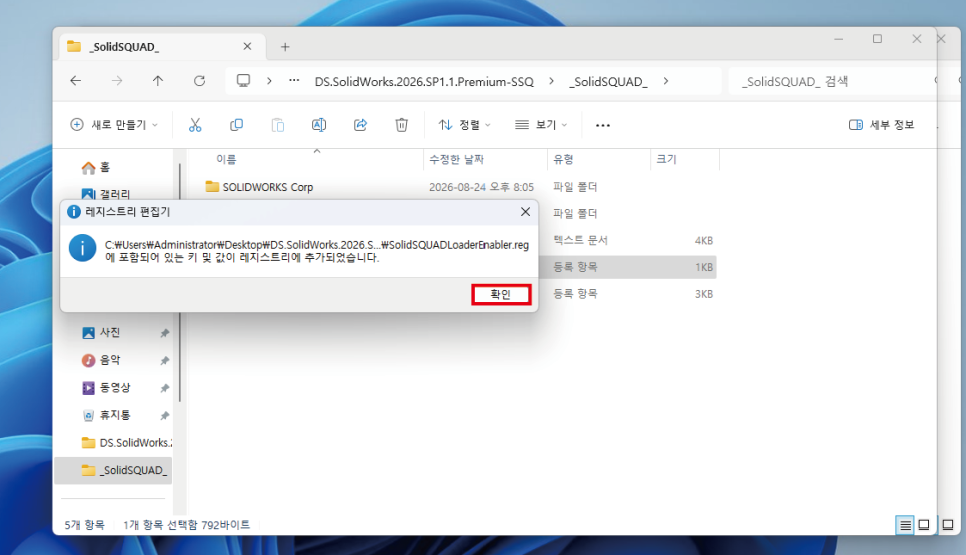This screenshot has height=555, width=966.
Task: Select the 등록 항목 1KB row
Action: pyautogui.click(x=627, y=267)
